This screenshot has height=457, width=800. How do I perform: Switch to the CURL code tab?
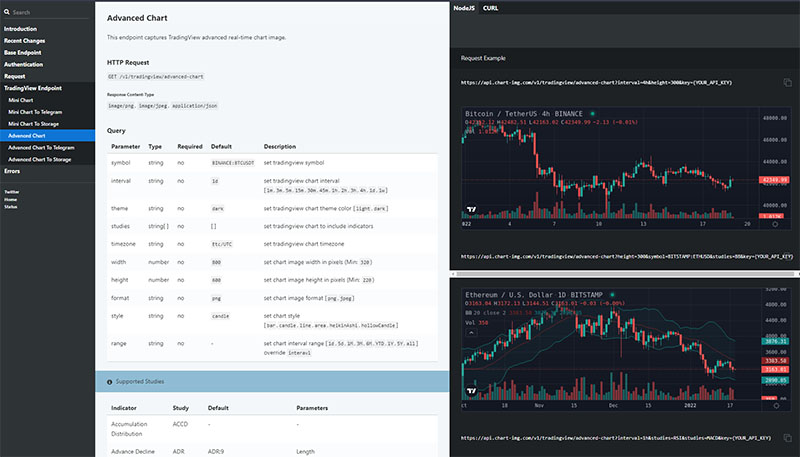tap(490, 7)
